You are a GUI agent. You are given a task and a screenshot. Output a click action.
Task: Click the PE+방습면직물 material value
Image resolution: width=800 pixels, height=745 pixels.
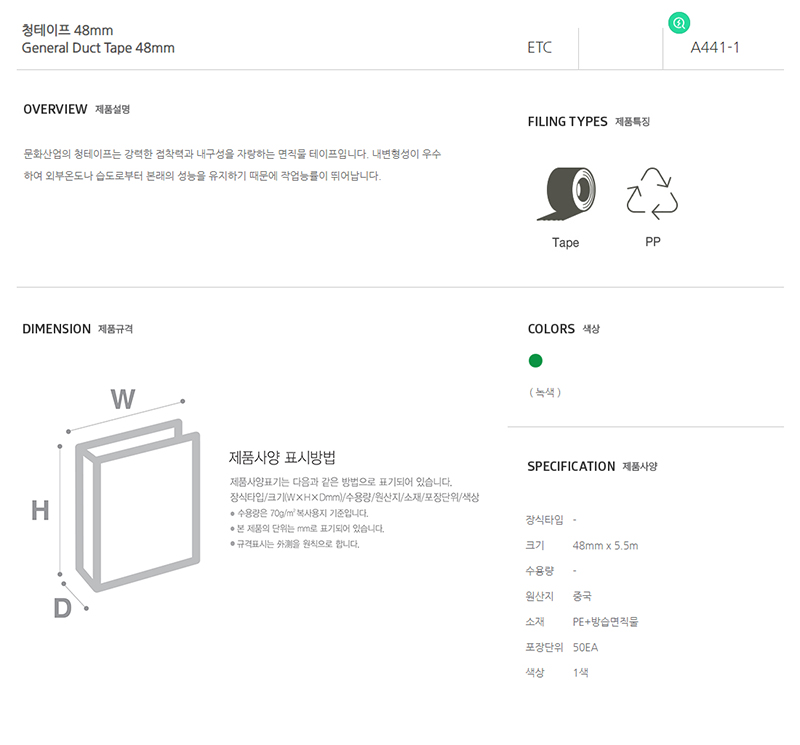pyautogui.click(x=605, y=622)
